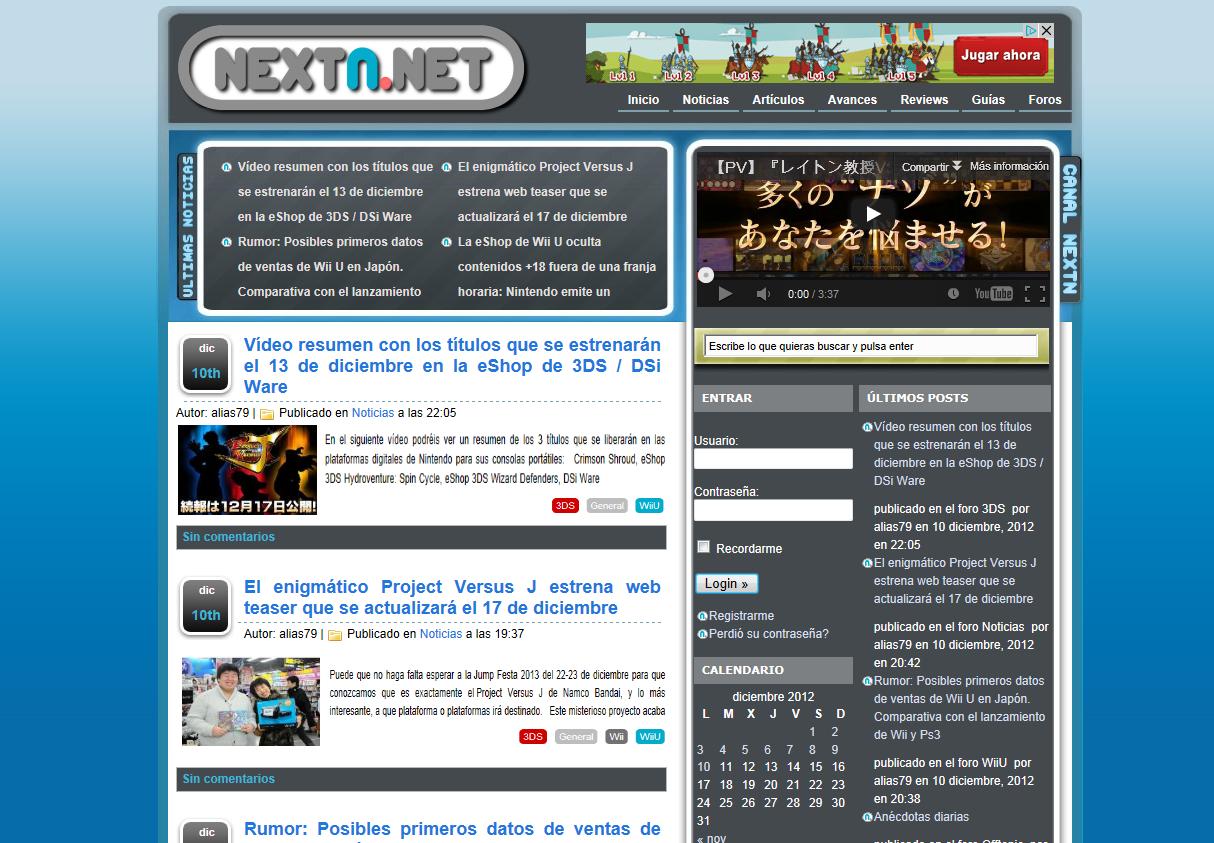The image size is (1214, 843).
Task: Mute the video volume speaker icon
Action: click(763, 294)
